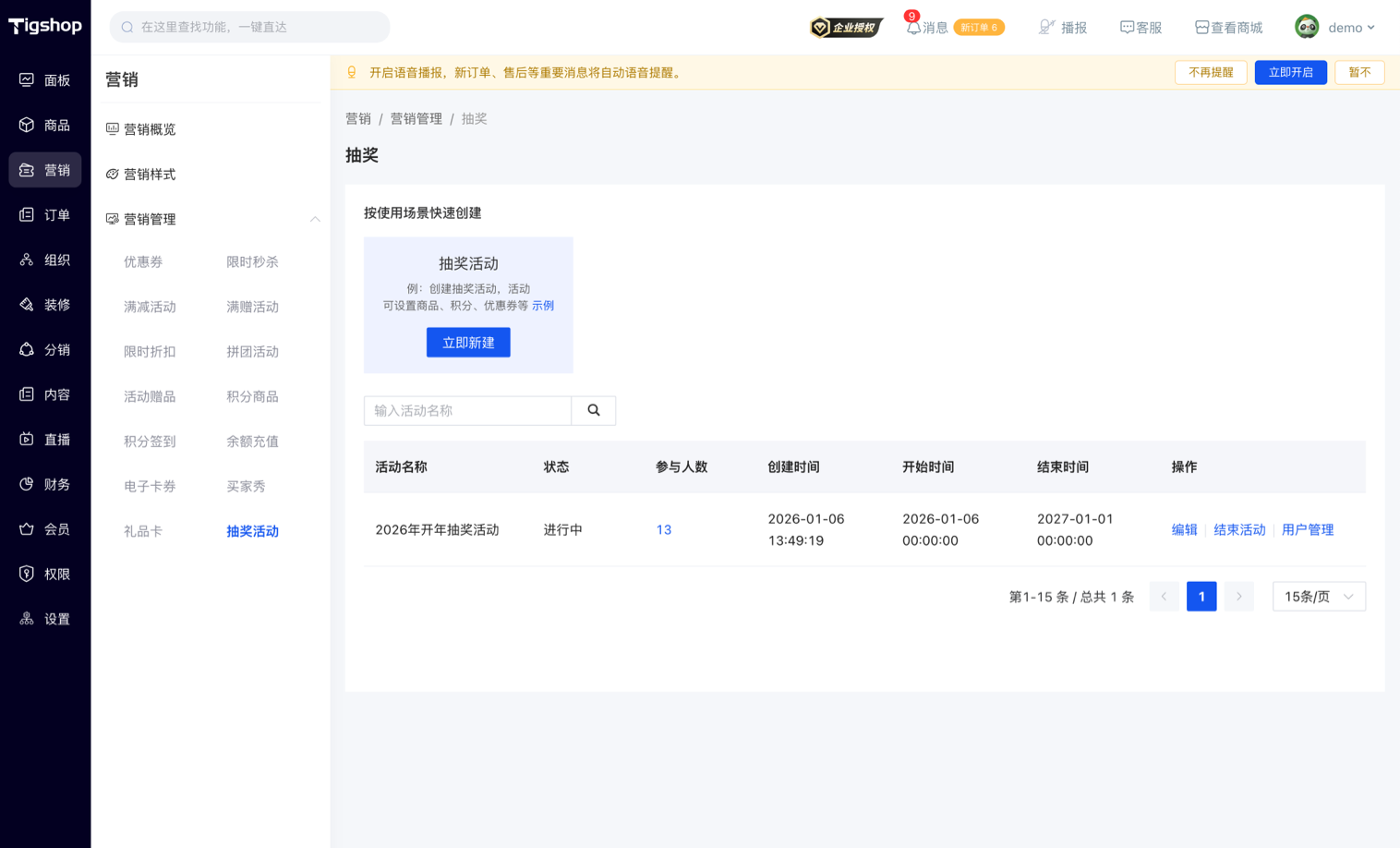Open the 分销 distribution icon

(x=27, y=349)
